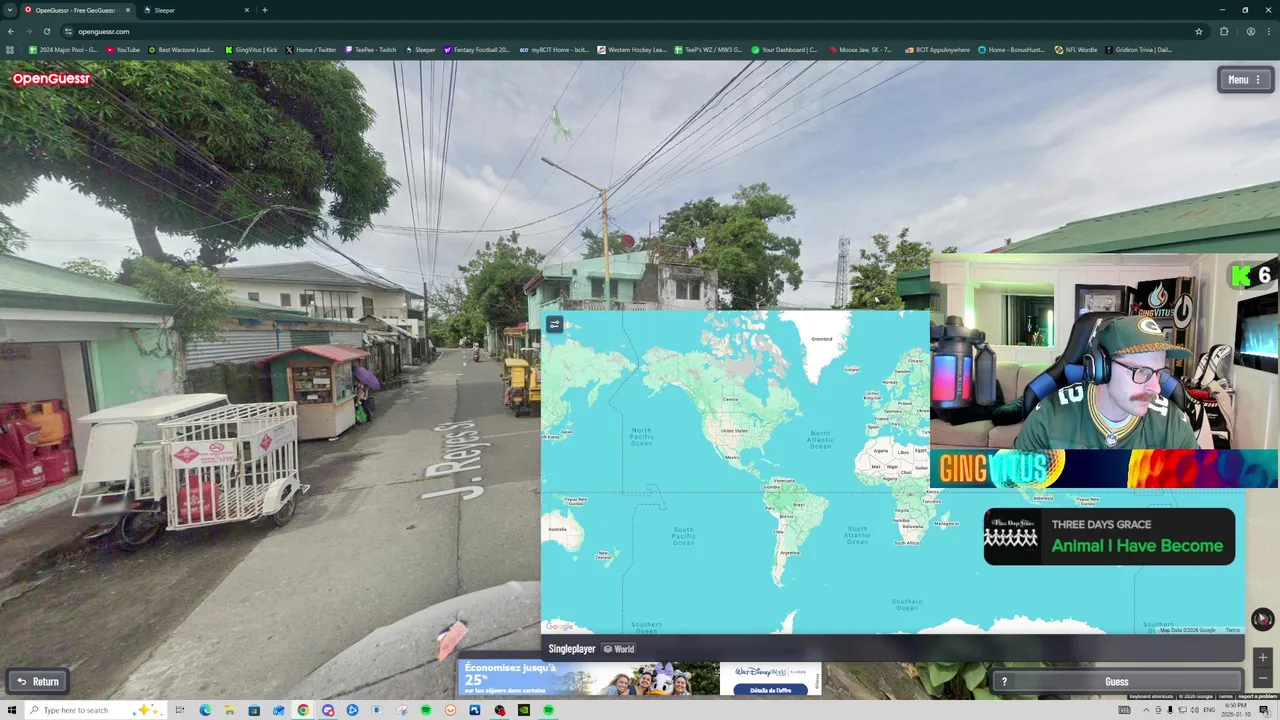Open the 2024 Major Pool bookmark

pyautogui.click(x=62, y=49)
